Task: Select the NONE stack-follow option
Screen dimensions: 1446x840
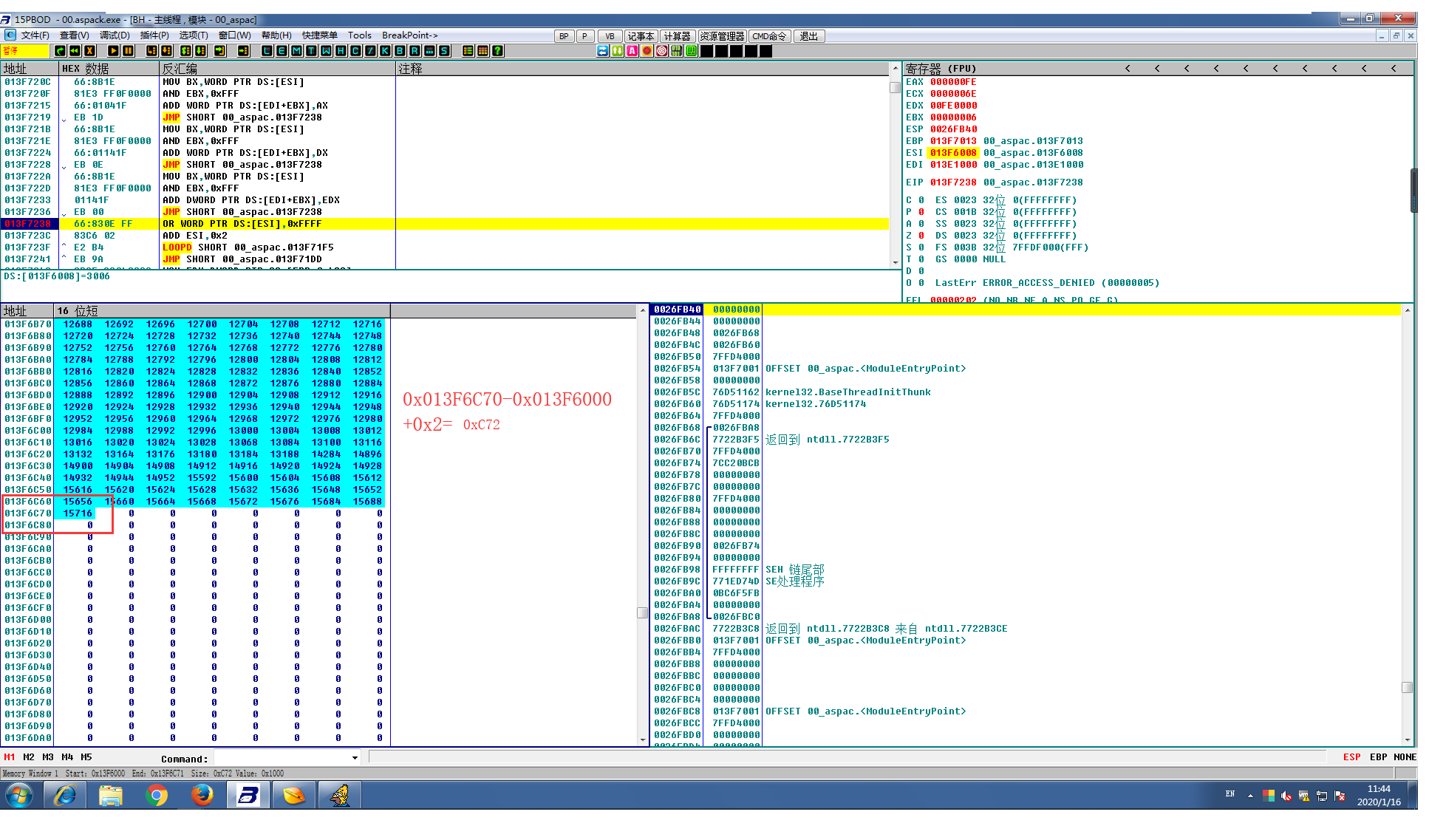Action: (1405, 757)
